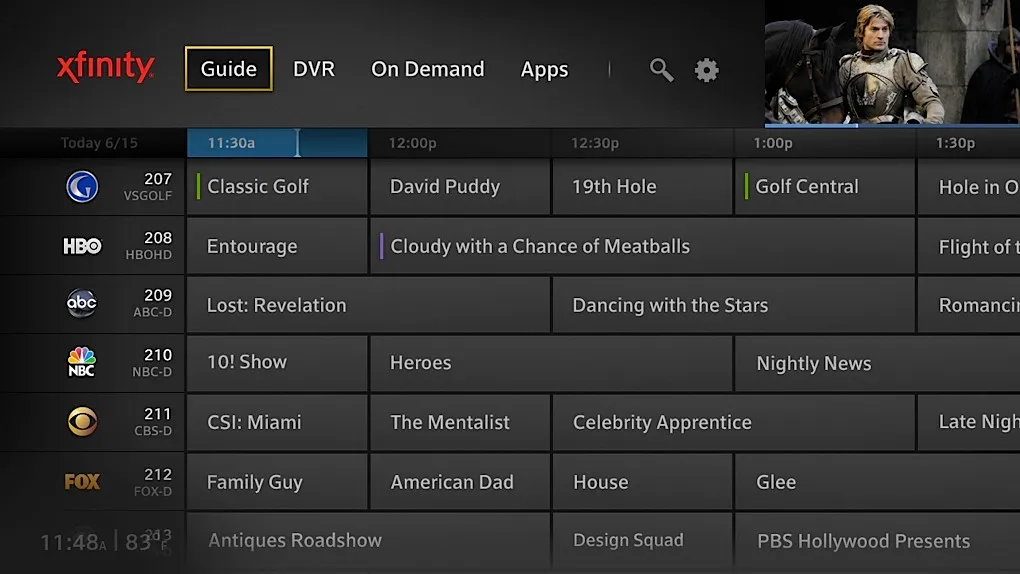Click the 11:48a clock display
Image resolution: width=1020 pixels, height=574 pixels.
(x=73, y=542)
